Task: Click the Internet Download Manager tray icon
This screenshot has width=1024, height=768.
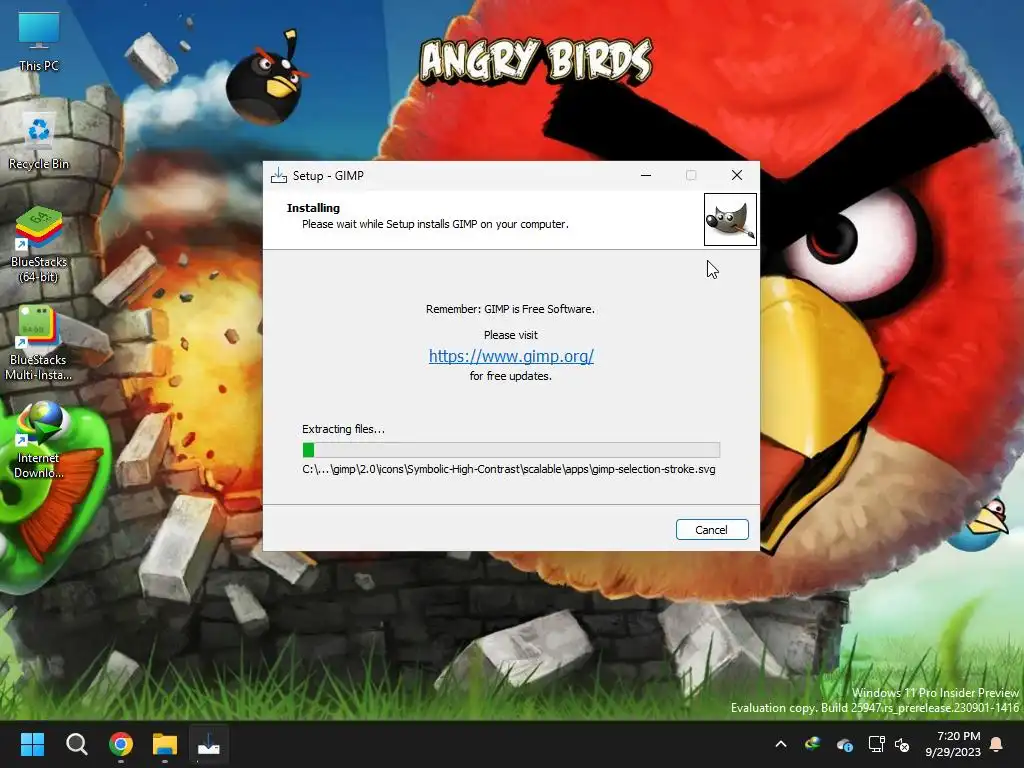Action: [812, 744]
